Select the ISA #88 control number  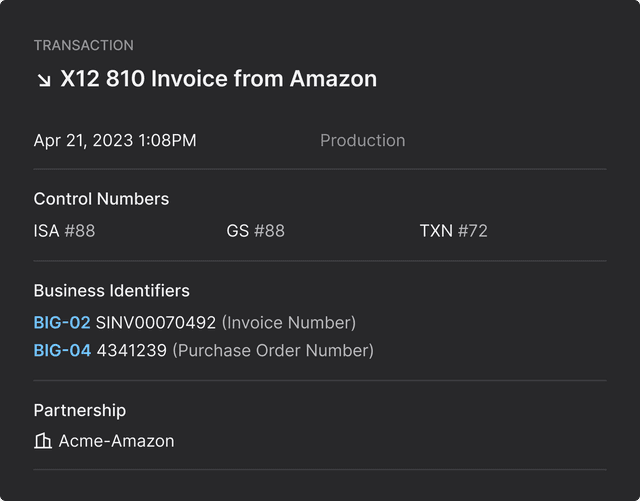pyautogui.click(x=64, y=231)
